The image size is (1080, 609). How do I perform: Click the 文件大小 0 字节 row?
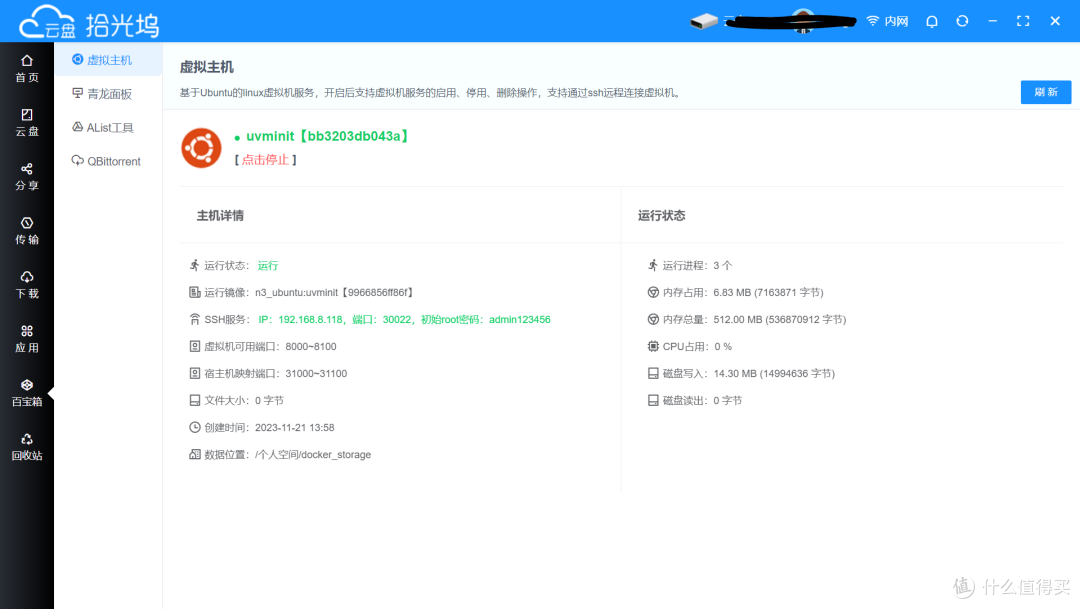[236, 400]
